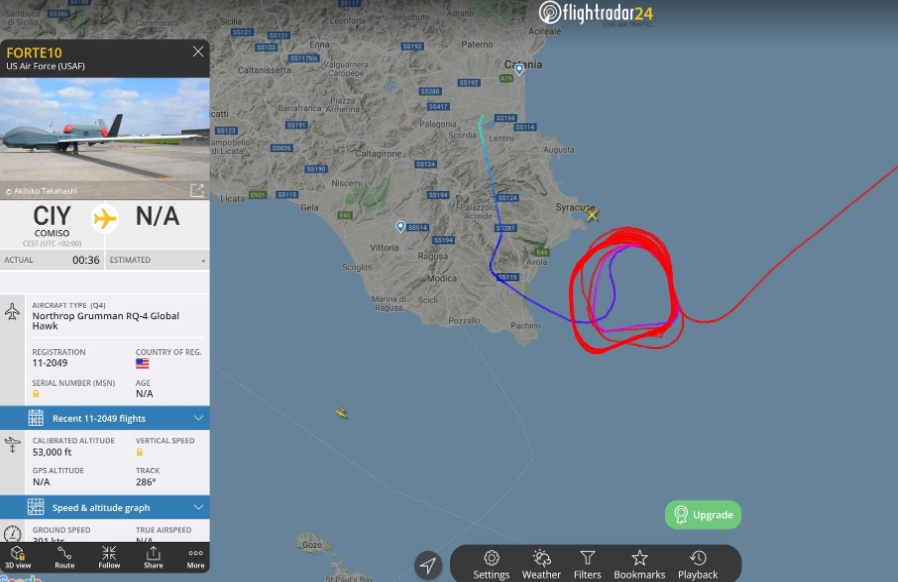Open the More options icon
898x582 pixels.
pyautogui.click(x=195, y=557)
